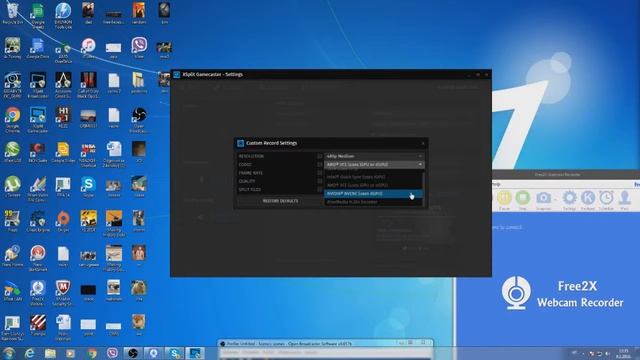640x360 pixels.
Task: Click the Keyboard K icon in Free2X toolbar
Action: click(x=588, y=200)
